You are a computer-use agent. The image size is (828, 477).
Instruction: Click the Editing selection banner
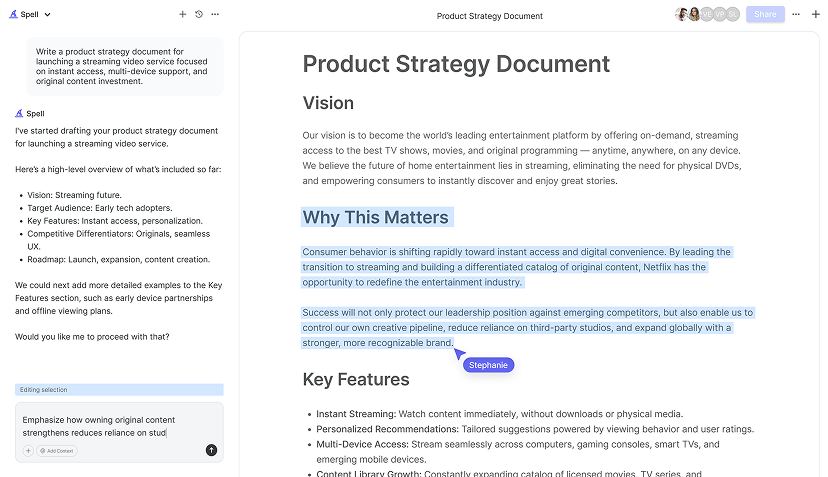coord(119,389)
